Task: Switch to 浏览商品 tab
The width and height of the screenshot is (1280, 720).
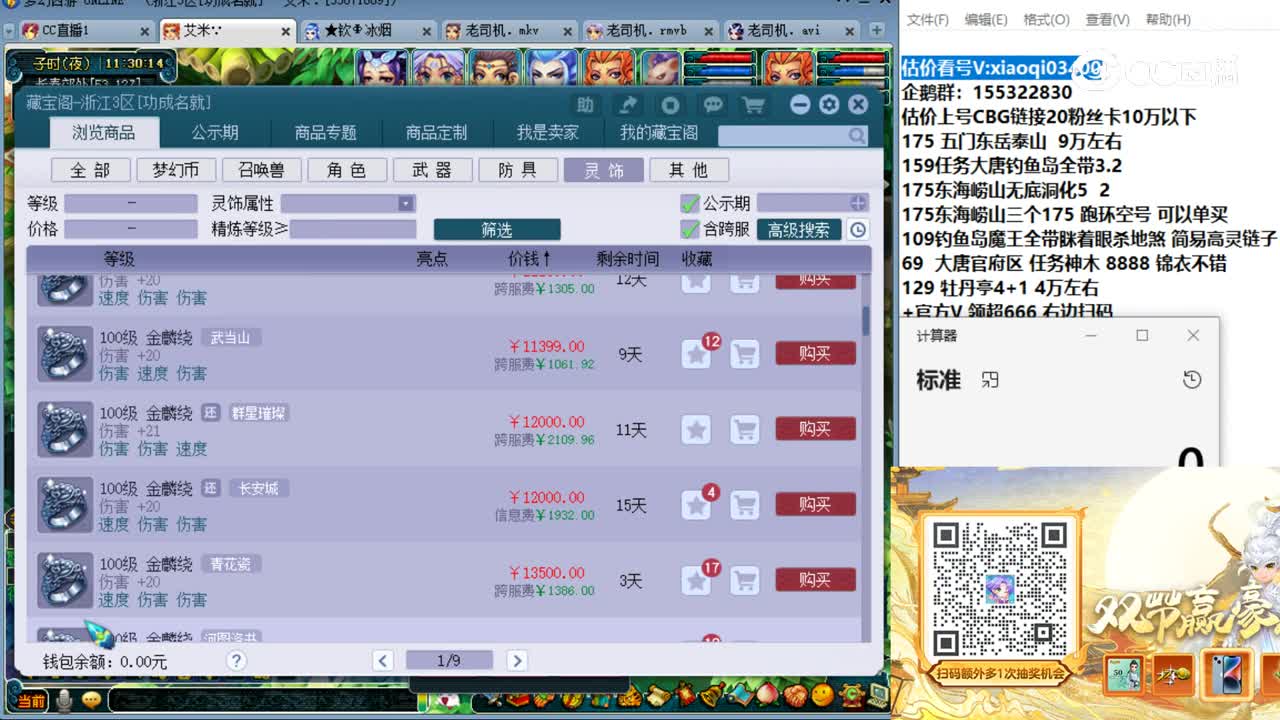Action: (x=103, y=133)
